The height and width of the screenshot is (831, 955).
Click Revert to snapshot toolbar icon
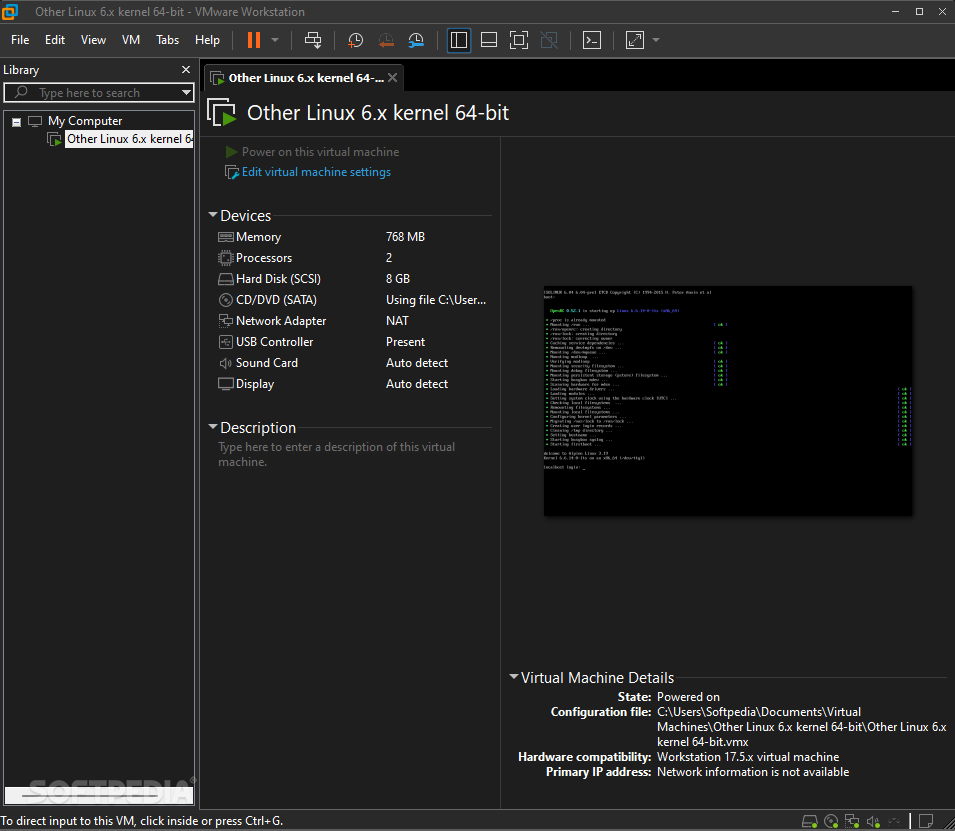[x=386, y=40]
